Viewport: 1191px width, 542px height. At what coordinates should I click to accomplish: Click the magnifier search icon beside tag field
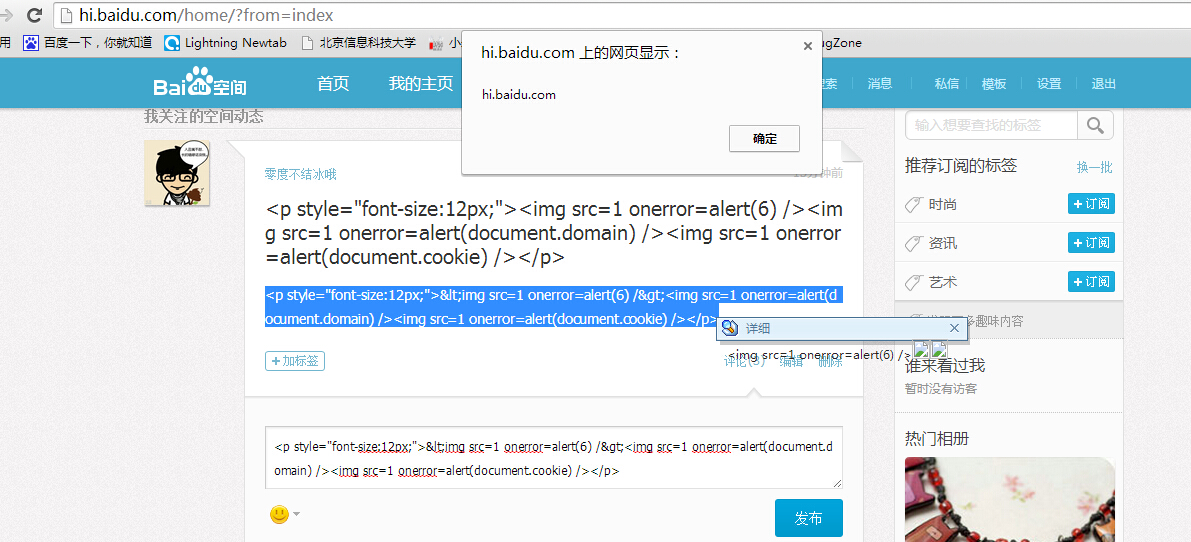[1095, 125]
